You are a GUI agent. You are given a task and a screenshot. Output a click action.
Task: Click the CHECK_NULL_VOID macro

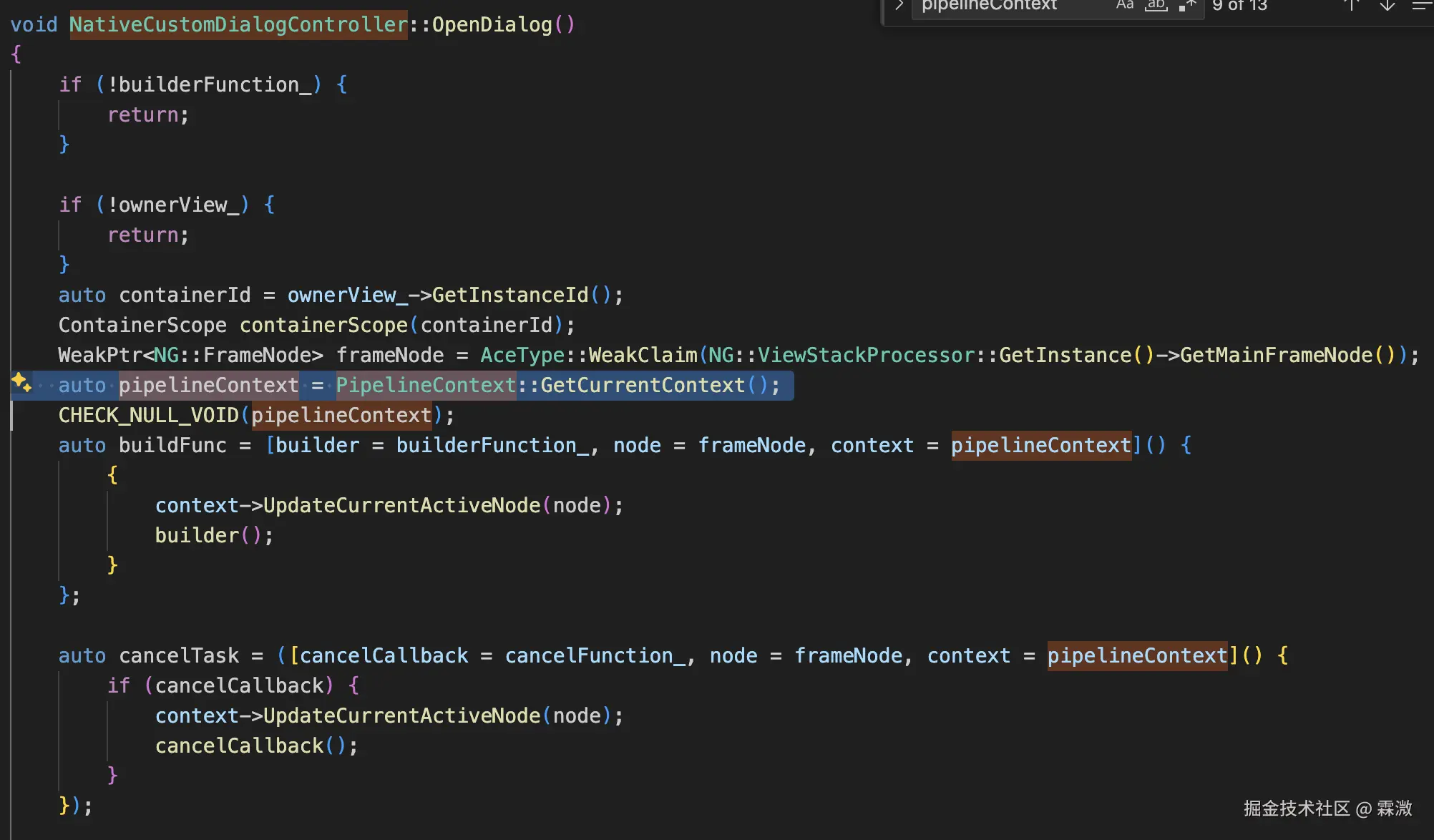(148, 415)
